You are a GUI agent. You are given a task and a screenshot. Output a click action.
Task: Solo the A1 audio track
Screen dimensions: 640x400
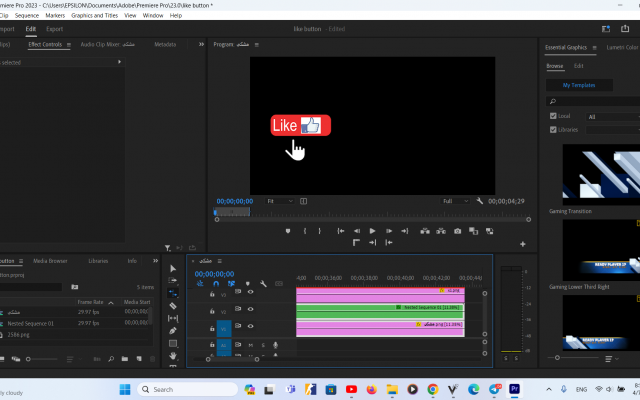(263, 345)
